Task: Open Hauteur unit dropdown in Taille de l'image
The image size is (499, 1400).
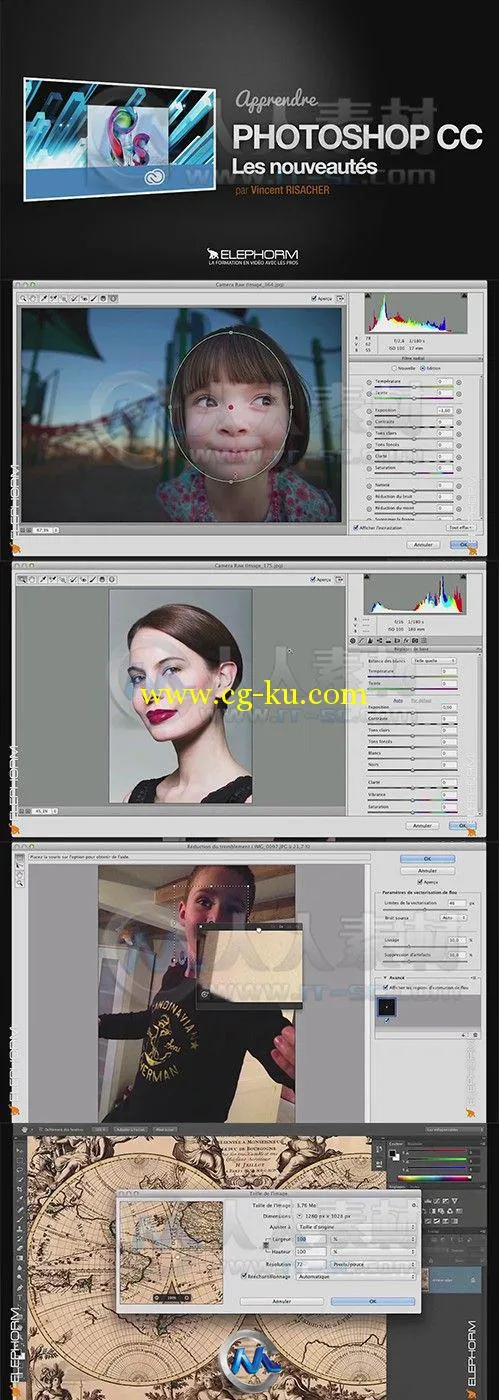Action: pos(374,1250)
